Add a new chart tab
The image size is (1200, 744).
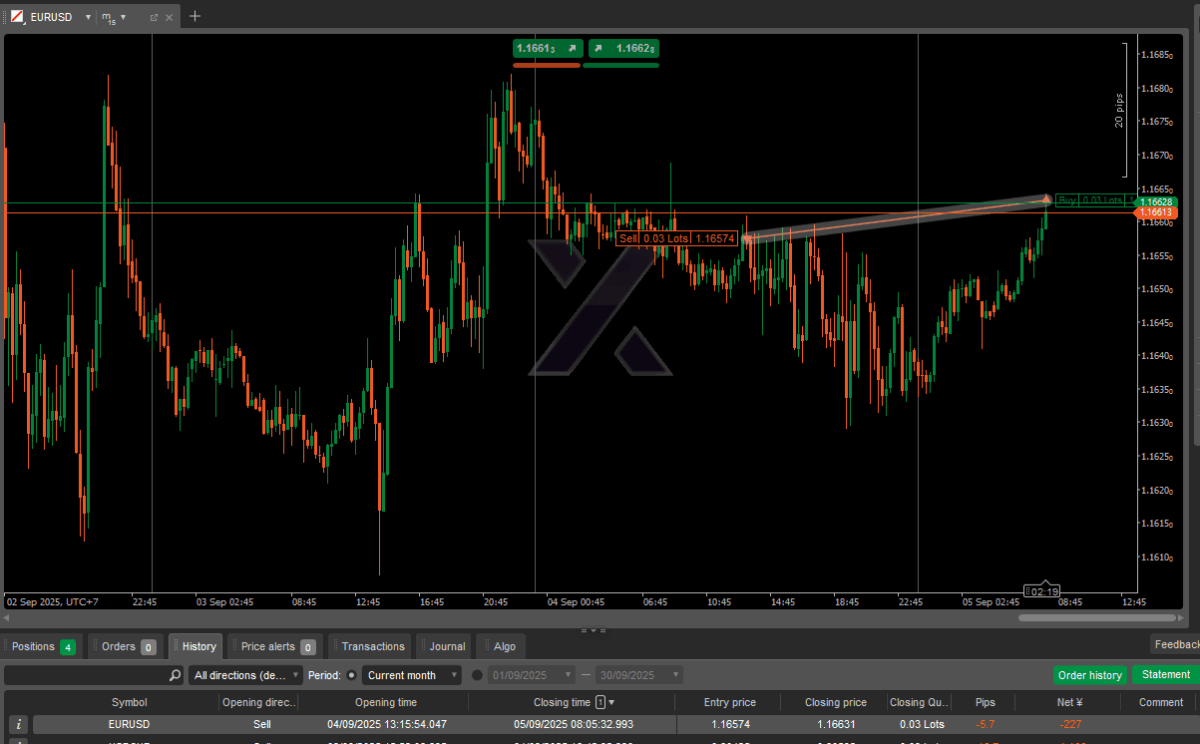tap(195, 16)
